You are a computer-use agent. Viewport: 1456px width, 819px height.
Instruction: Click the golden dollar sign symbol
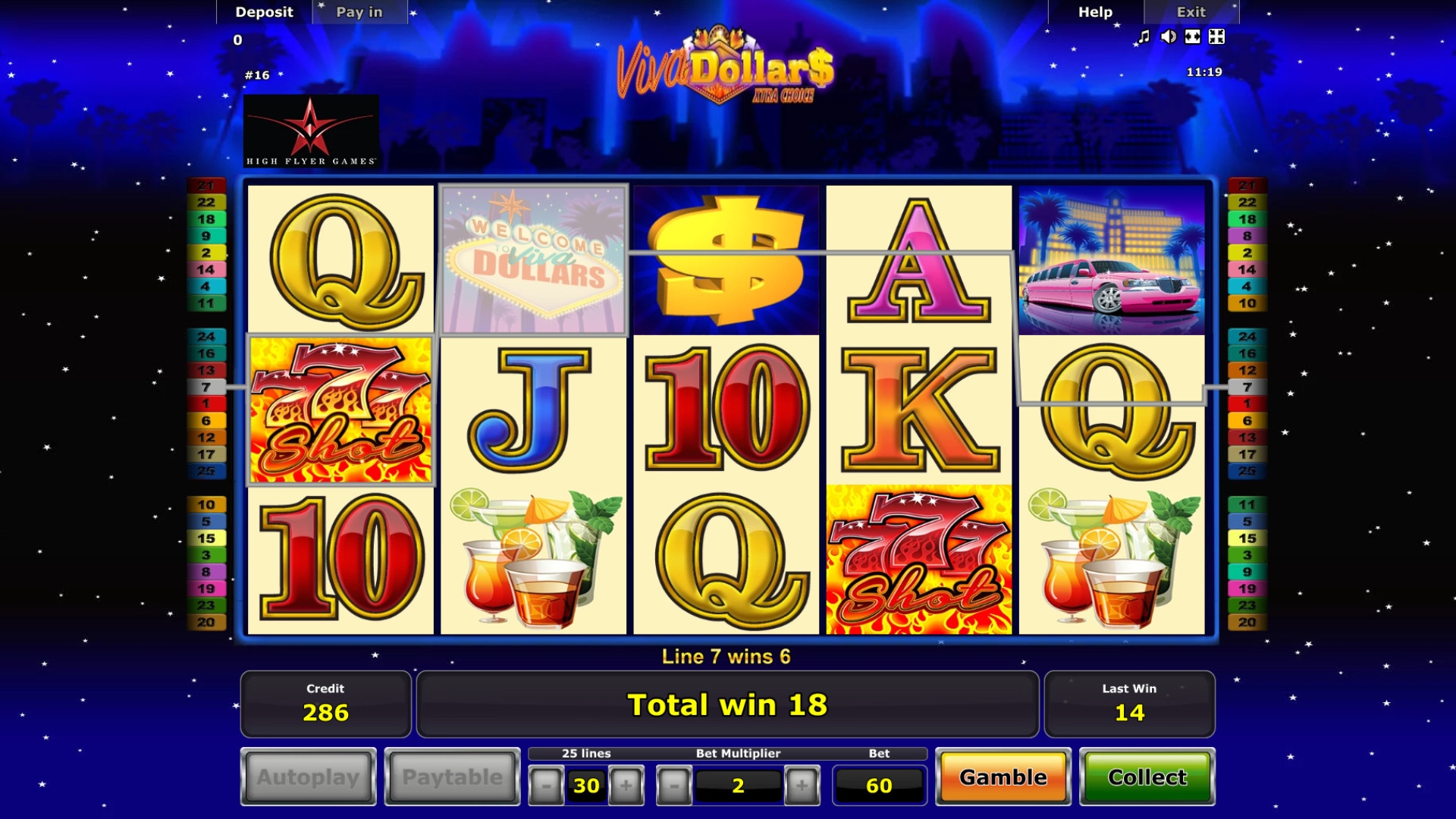point(726,259)
